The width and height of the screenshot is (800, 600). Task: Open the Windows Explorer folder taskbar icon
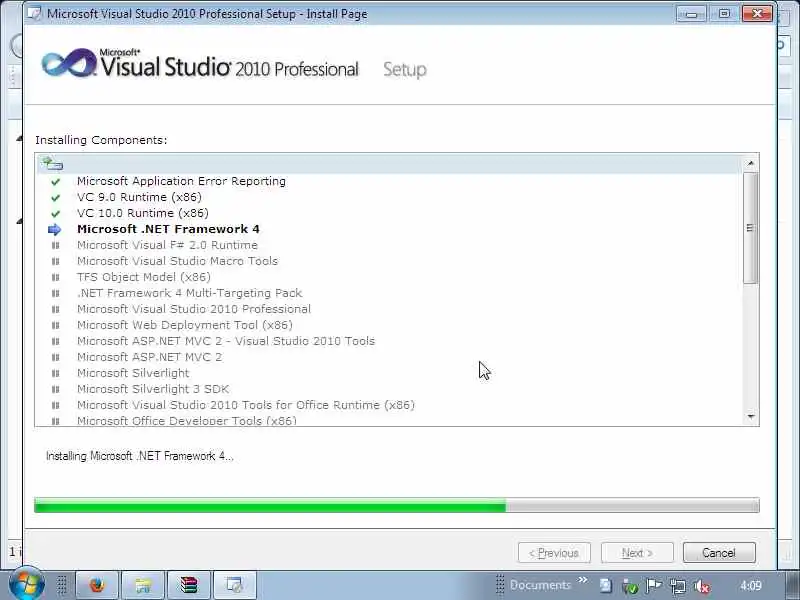tap(143, 585)
